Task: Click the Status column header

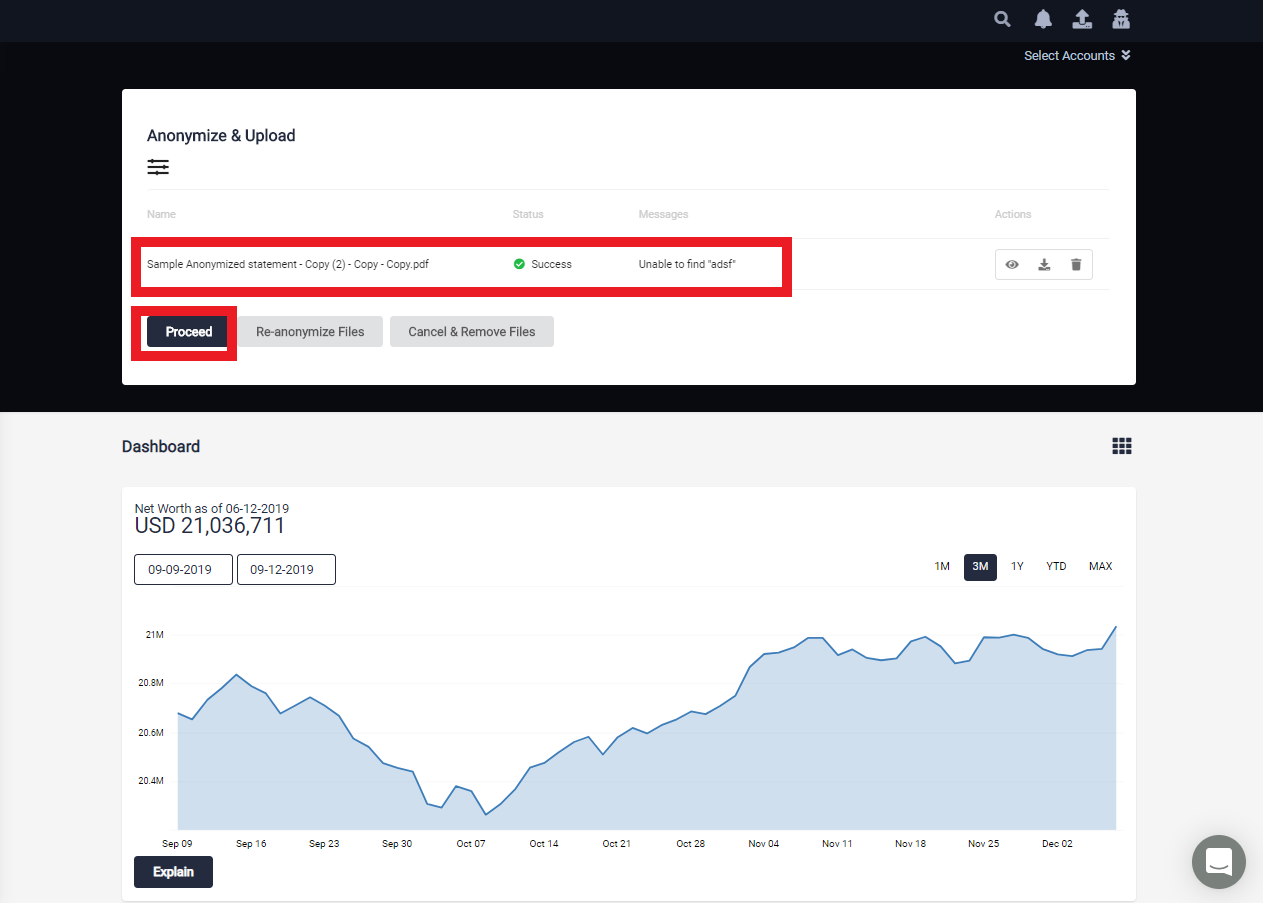Action: tap(528, 214)
